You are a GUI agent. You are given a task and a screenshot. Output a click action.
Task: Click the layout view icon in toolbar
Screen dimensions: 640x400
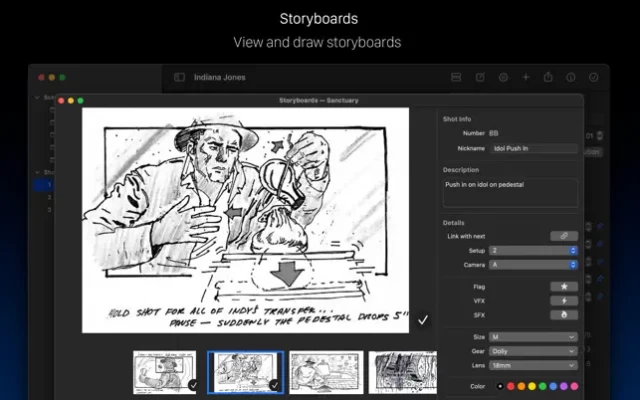[456, 77]
